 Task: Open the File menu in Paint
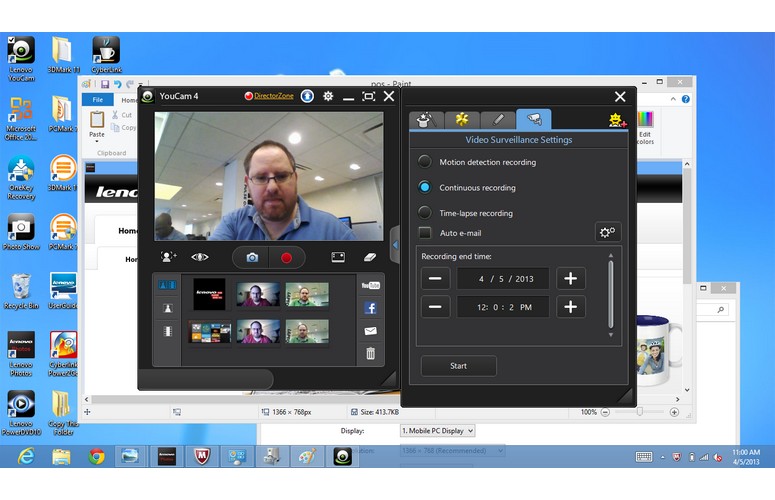[98, 99]
